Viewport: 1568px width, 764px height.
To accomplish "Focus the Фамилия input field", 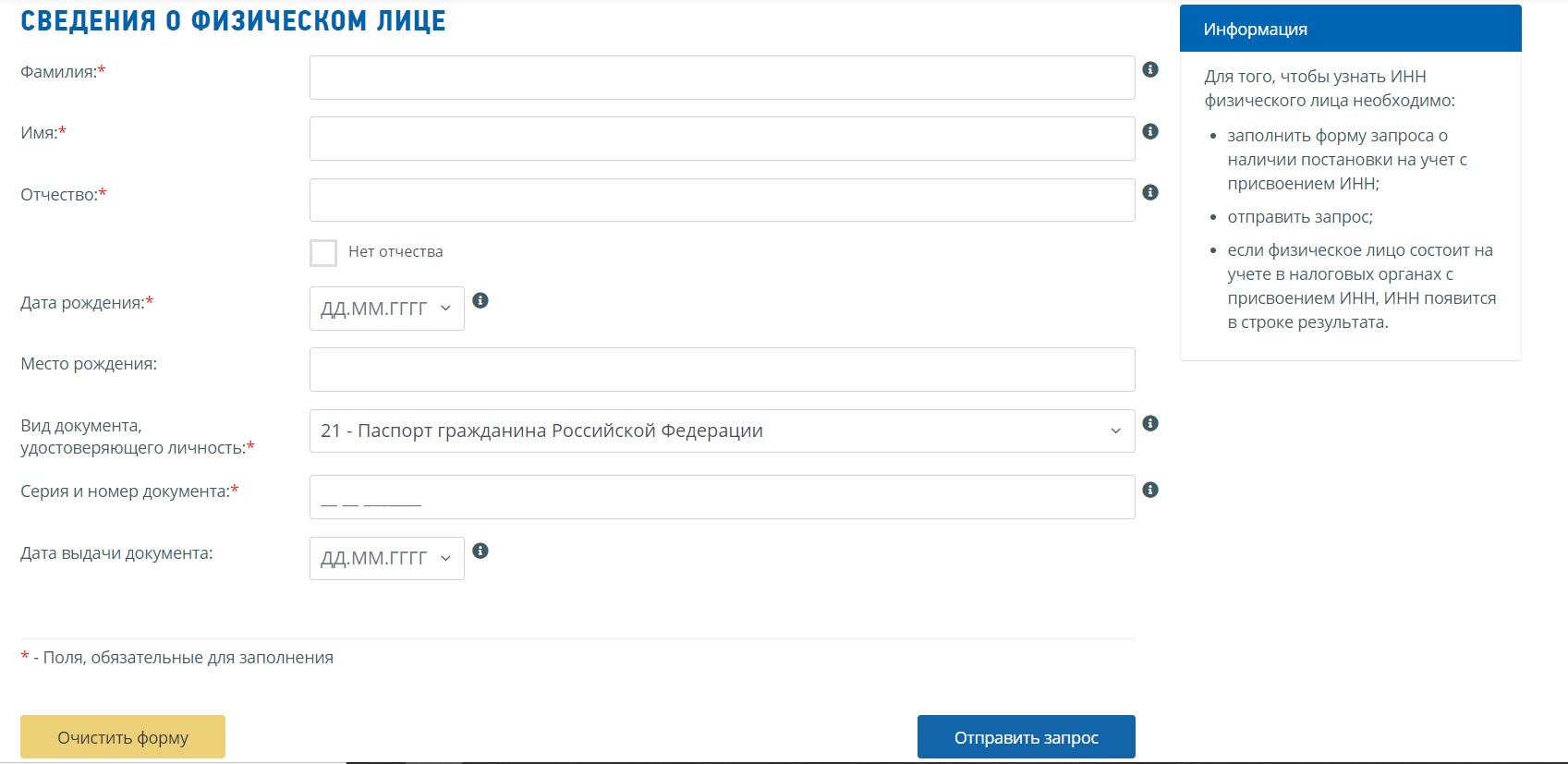I will 722,78.
